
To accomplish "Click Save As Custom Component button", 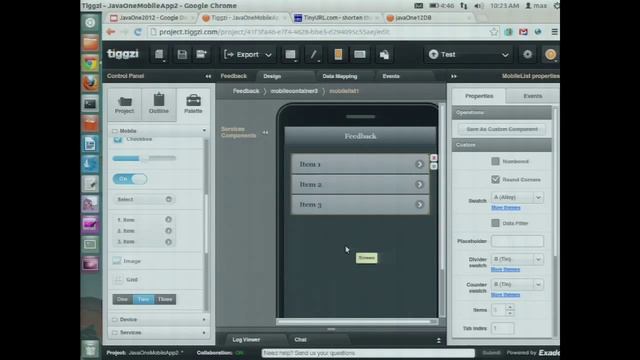I will 502,129.
